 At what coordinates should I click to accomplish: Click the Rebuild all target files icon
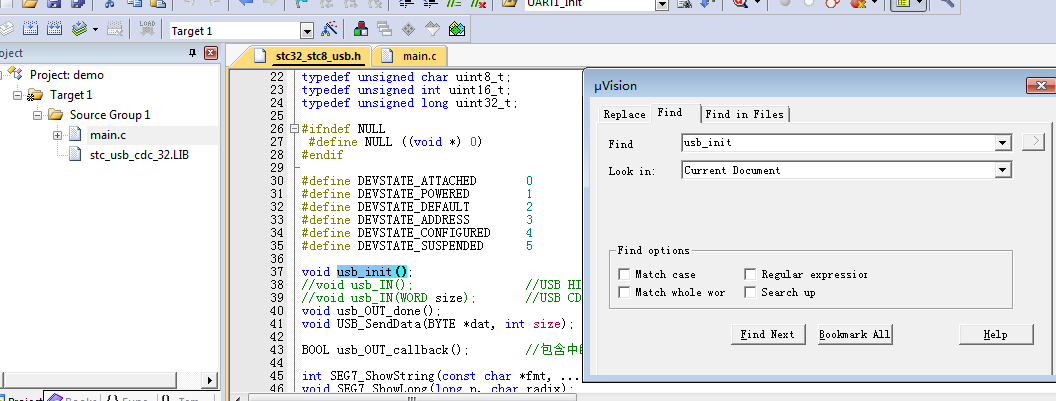coord(55,29)
